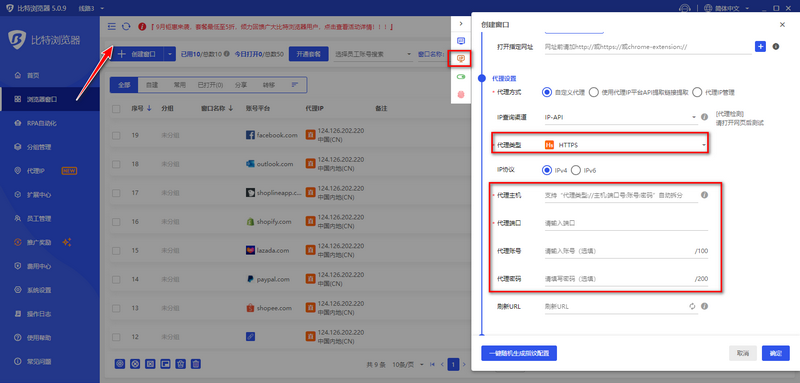Click the paypal.com platform icon
Viewport: 800px width, 383px height.
(x=250, y=279)
